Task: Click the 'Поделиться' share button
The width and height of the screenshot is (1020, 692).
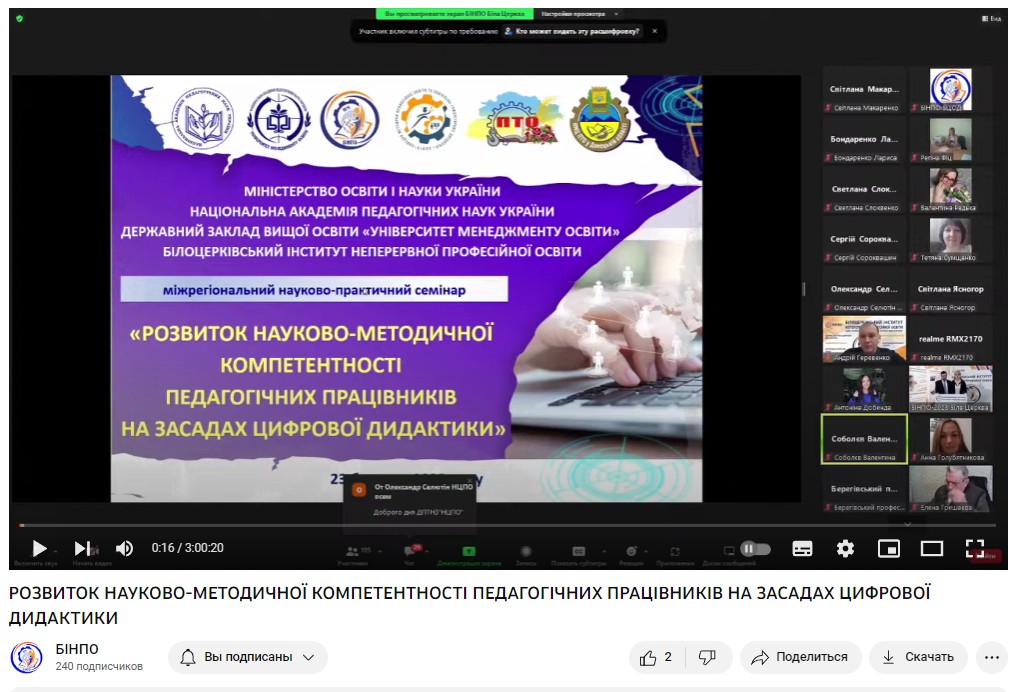Action: [x=800, y=658]
